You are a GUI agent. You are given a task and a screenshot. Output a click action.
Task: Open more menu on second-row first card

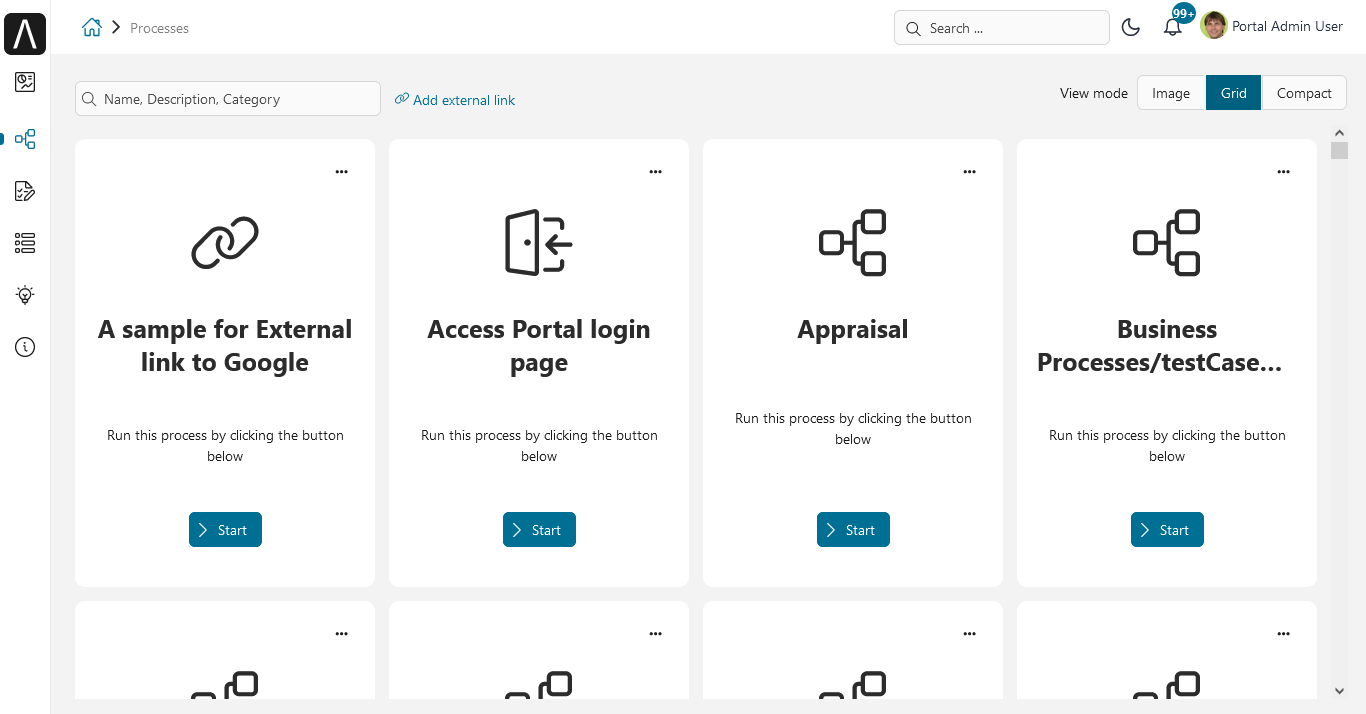(x=342, y=634)
